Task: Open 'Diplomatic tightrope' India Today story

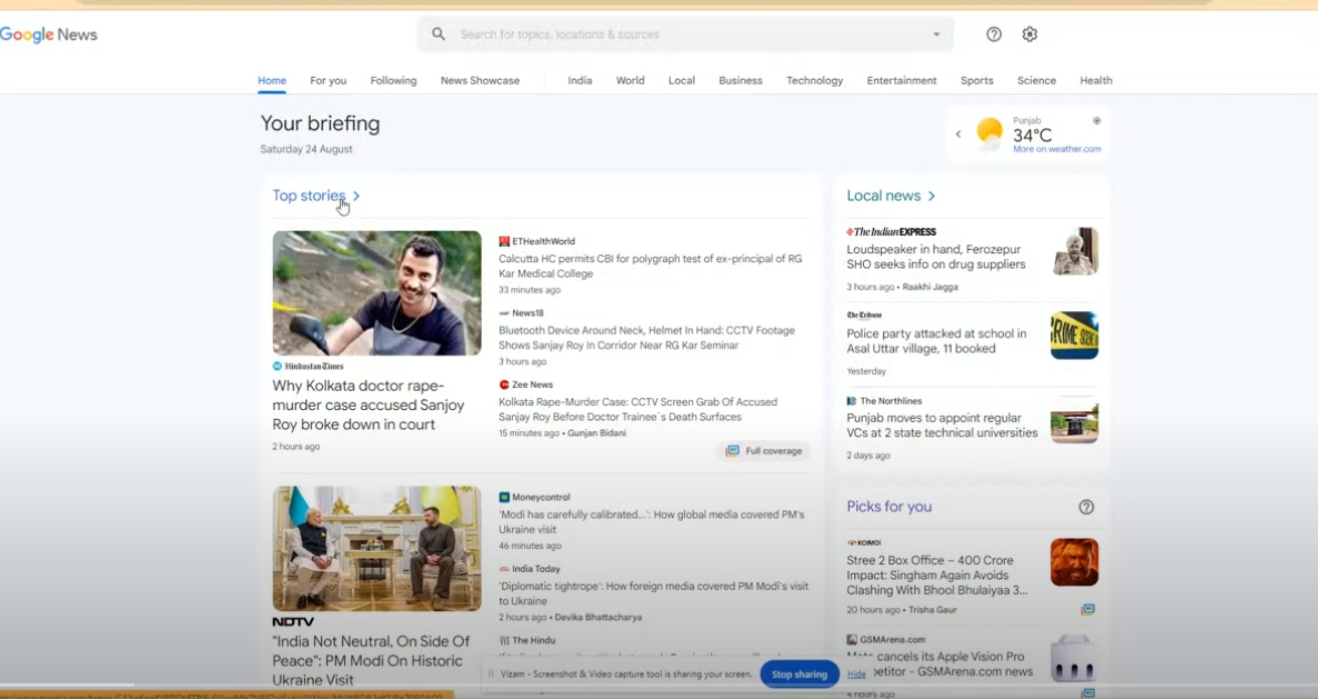Action: pyautogui.click(x=654, y=593)
